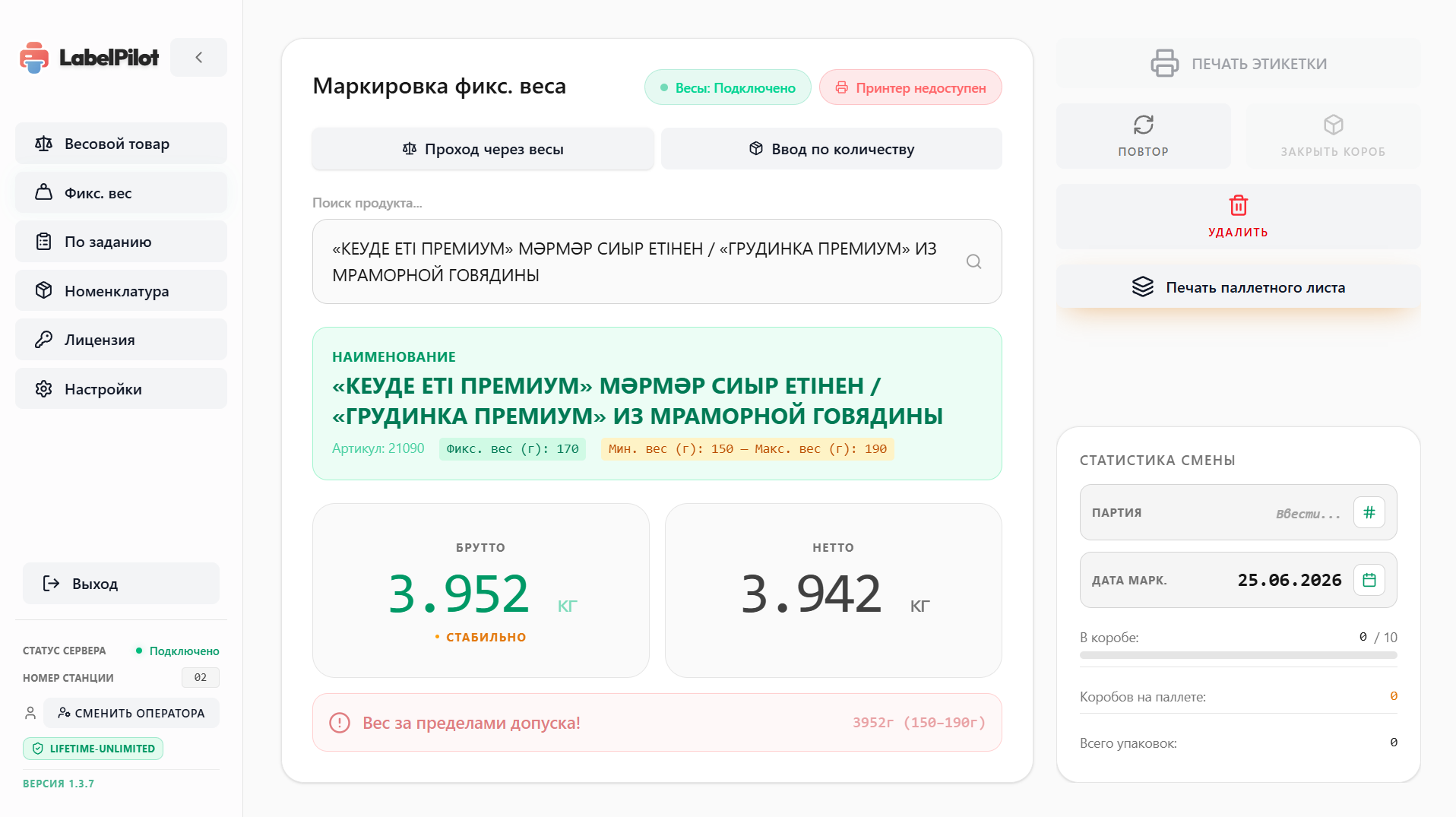Click the box icon beside Номенклатура

(44, 290)
